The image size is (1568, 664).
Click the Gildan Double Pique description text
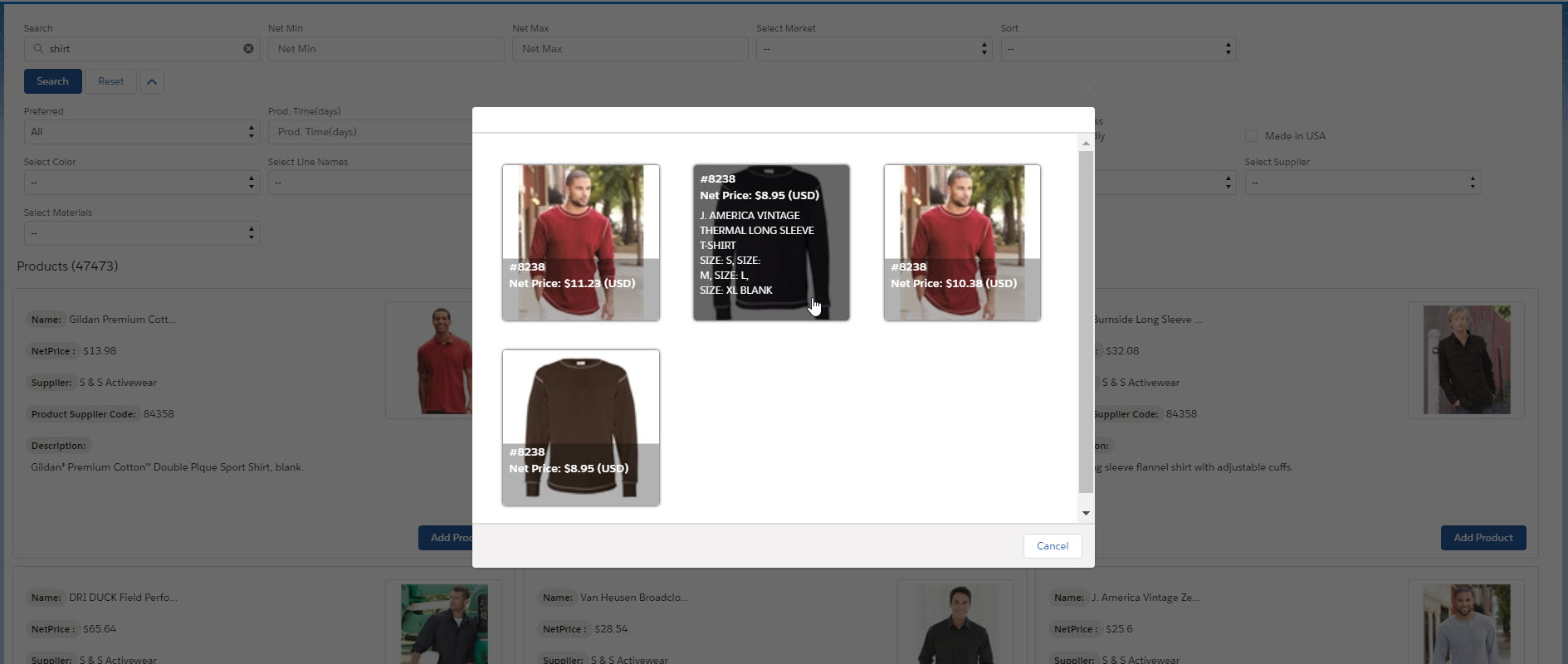[x=167, y=467]
